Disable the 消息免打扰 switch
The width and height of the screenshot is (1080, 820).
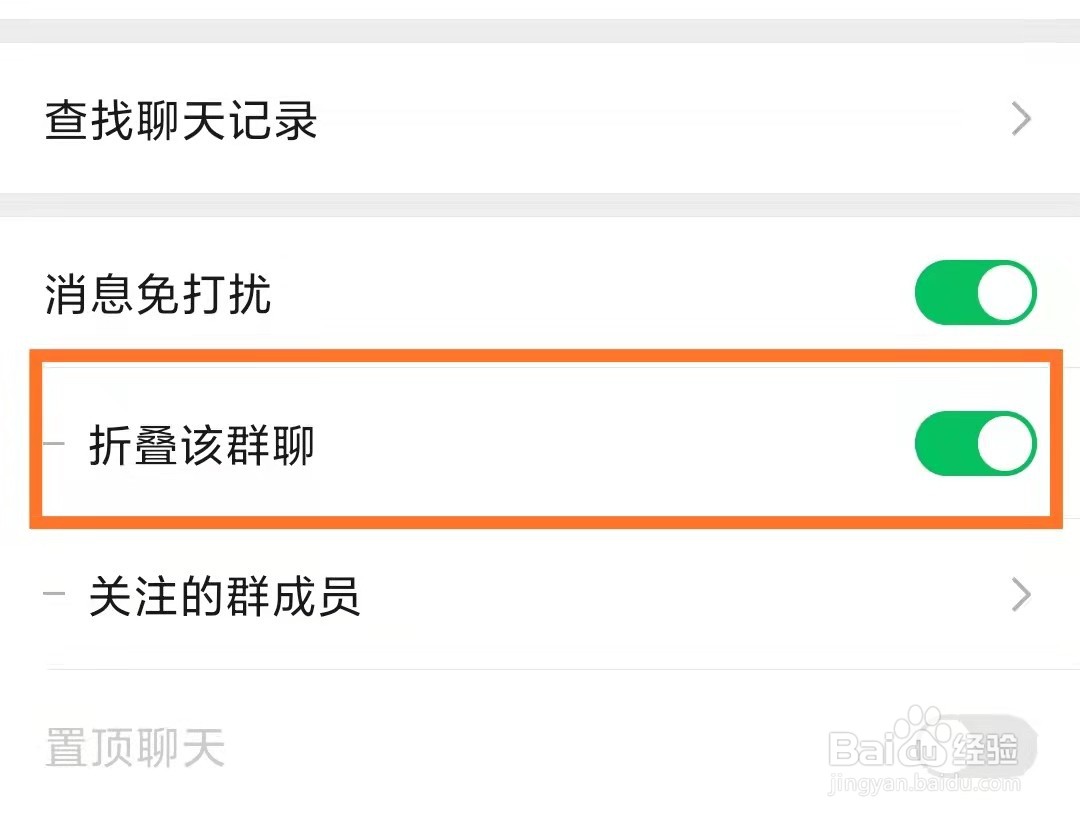click(x=975, y=293)
